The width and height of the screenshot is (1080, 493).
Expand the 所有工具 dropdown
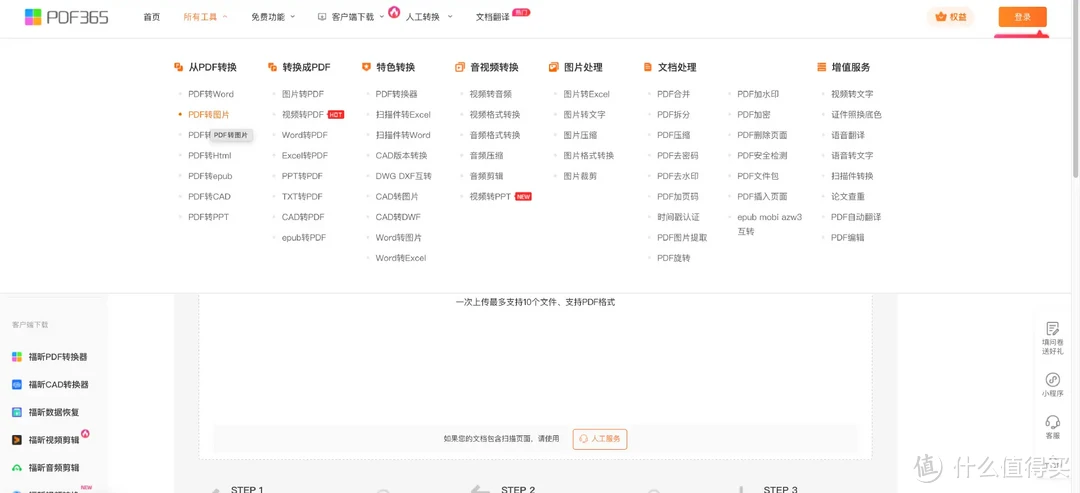click(206, 17)
